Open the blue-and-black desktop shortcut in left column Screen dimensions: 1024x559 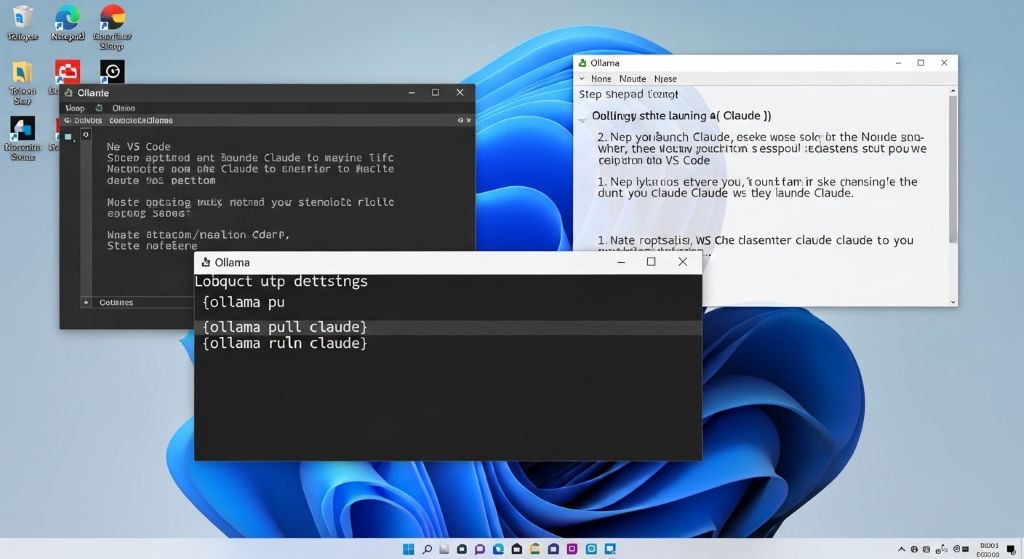pos(22,129)
